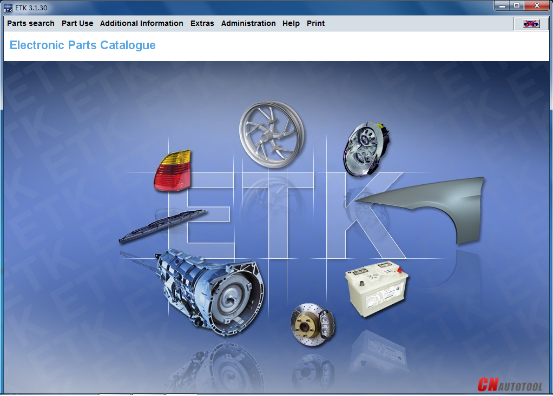Click the ETK app icon in title bar

coord(8,8)
